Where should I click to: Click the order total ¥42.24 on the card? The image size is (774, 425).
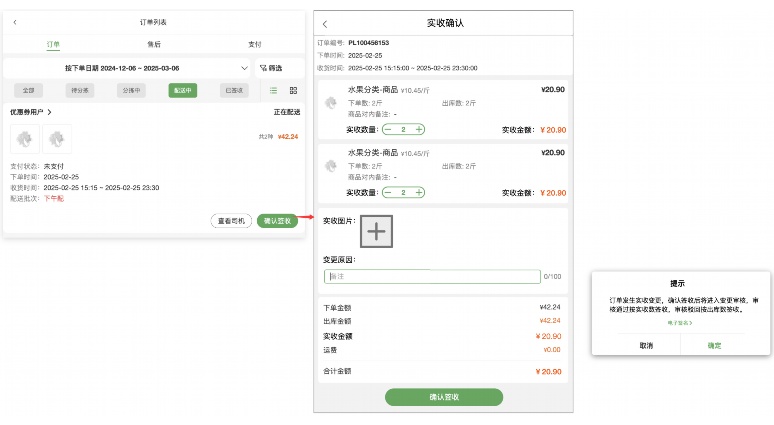[x=288, y=137]
